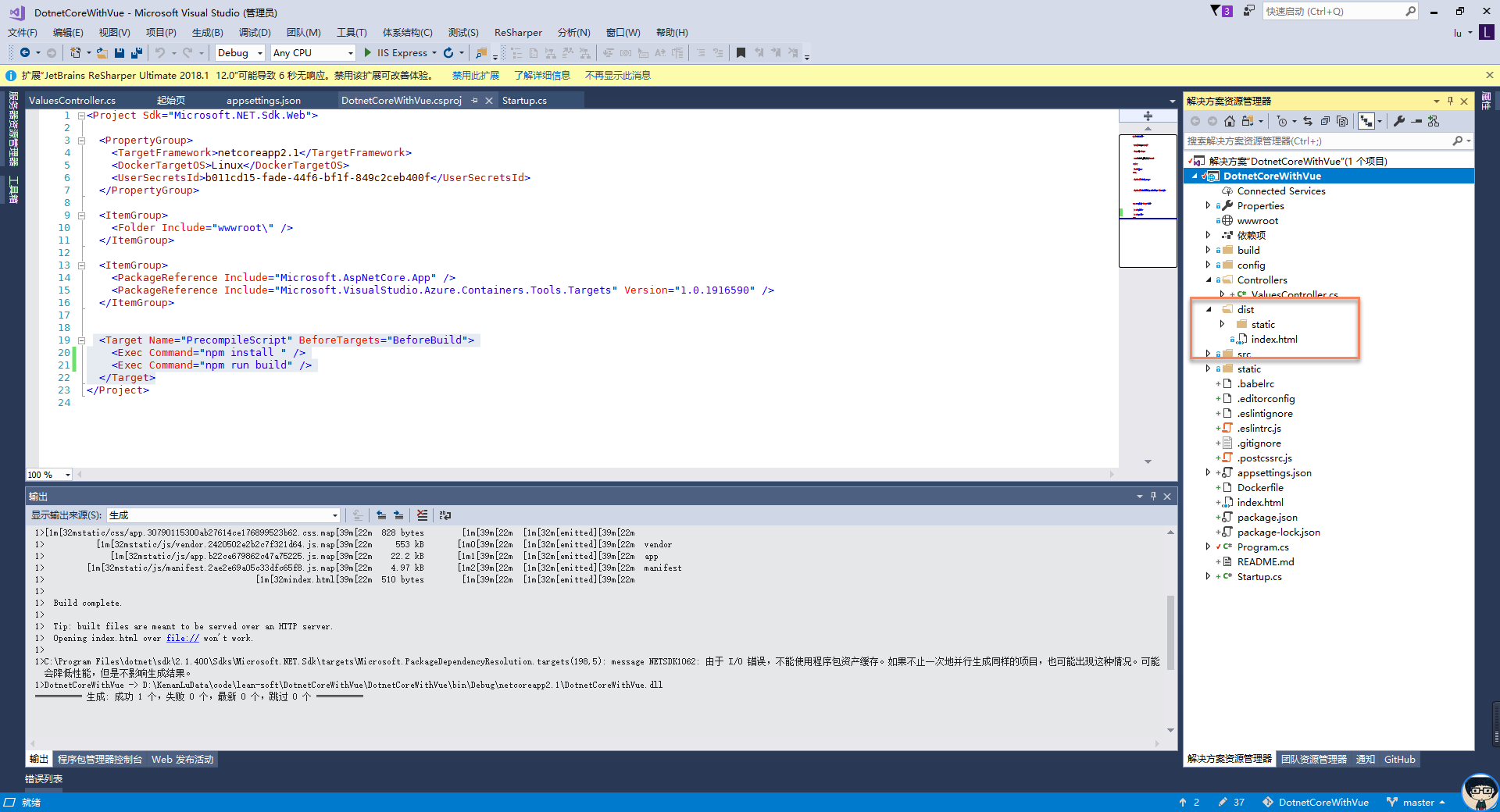The image size is (1500, 812).
Task: Toggle word wrap in the Output panel
Action: coord(445,515)
